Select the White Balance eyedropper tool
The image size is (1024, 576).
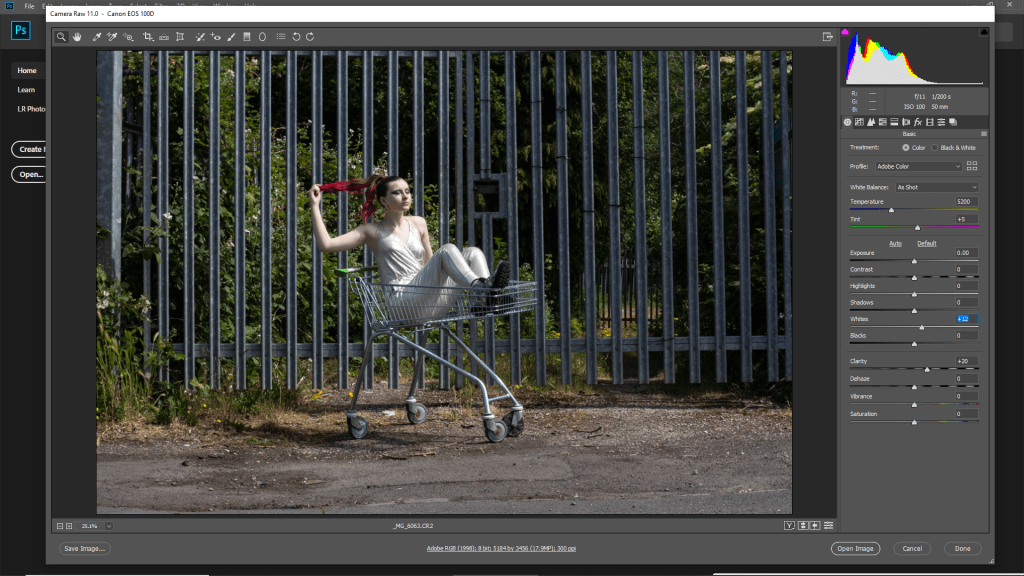(97, 37)
